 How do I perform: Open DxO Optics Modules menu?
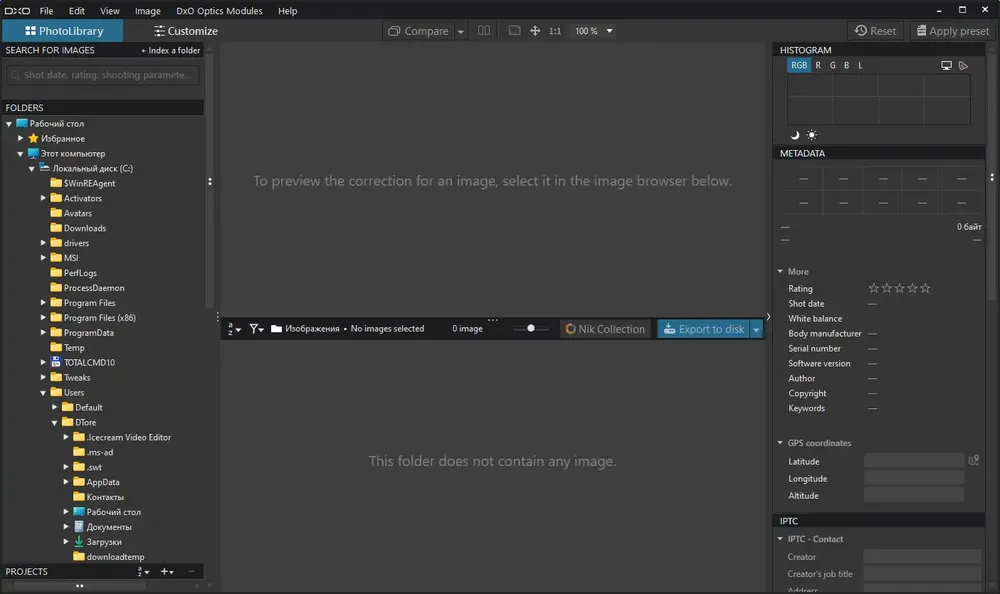(x=219, y=11)
